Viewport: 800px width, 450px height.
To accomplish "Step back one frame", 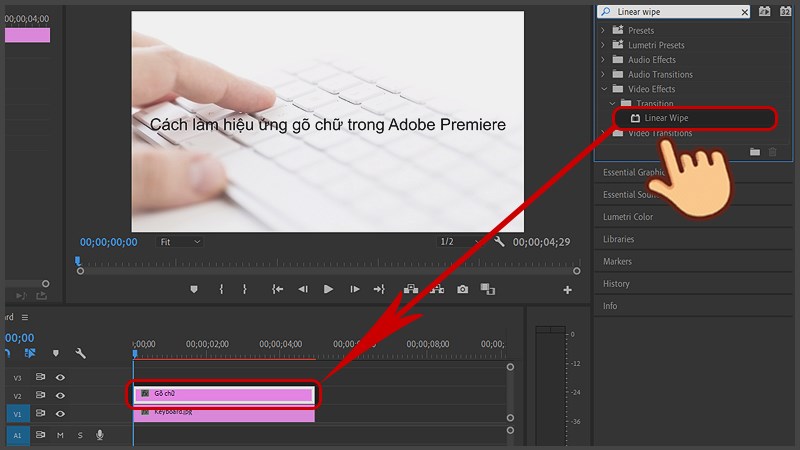I will pos(303,289).
